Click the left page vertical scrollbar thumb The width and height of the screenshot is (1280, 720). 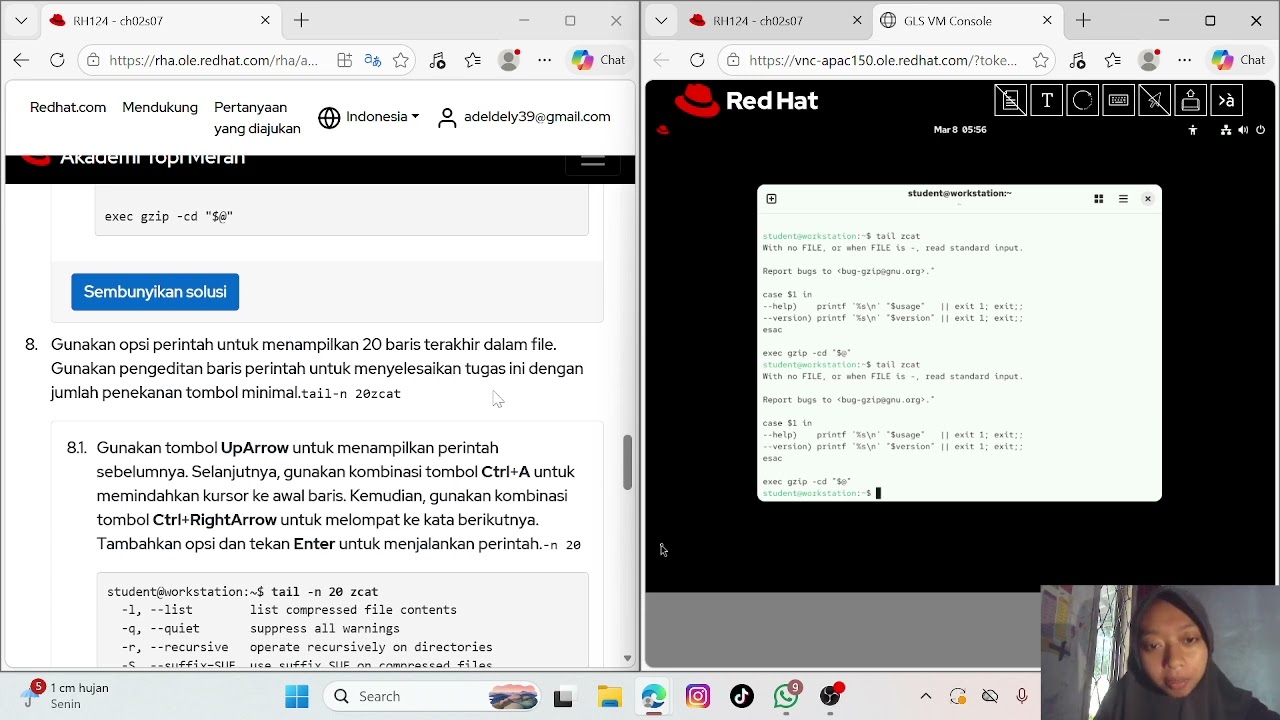[627, 462]
